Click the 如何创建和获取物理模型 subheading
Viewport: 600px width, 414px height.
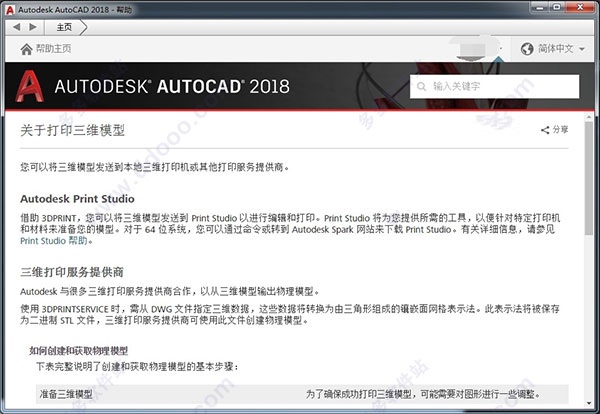78,350
